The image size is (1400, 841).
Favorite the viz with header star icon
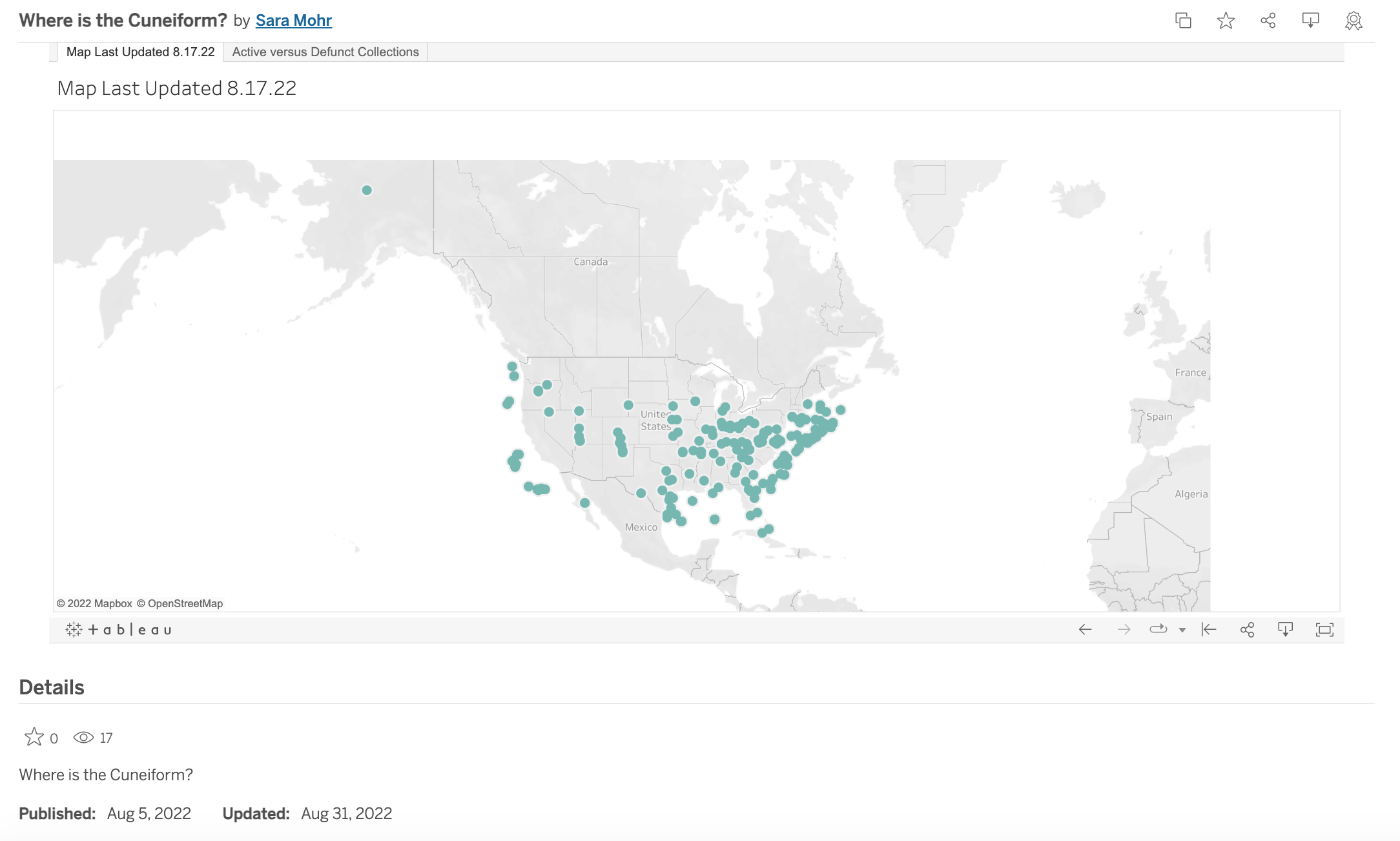pos(1226,21)
